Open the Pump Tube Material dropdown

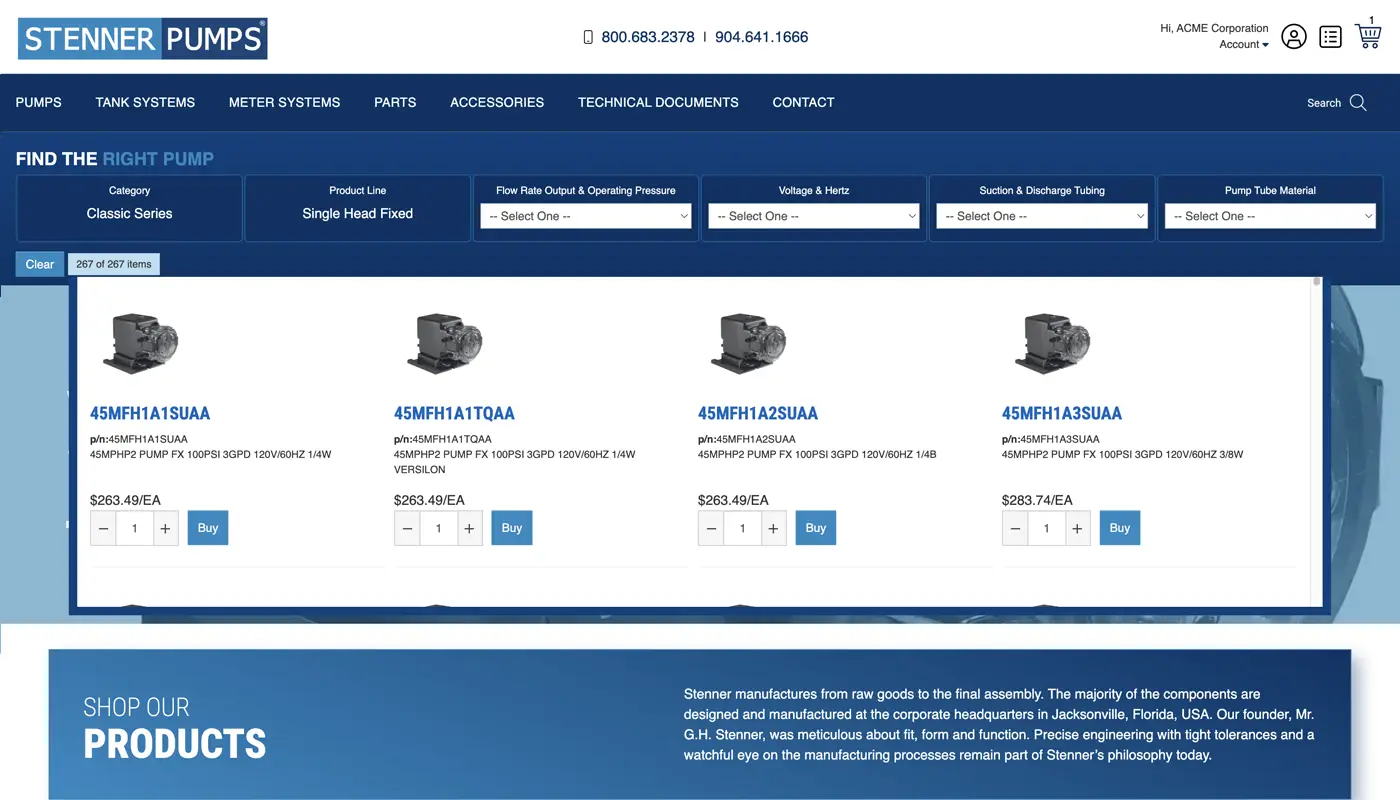click(x=1270, y=216)
